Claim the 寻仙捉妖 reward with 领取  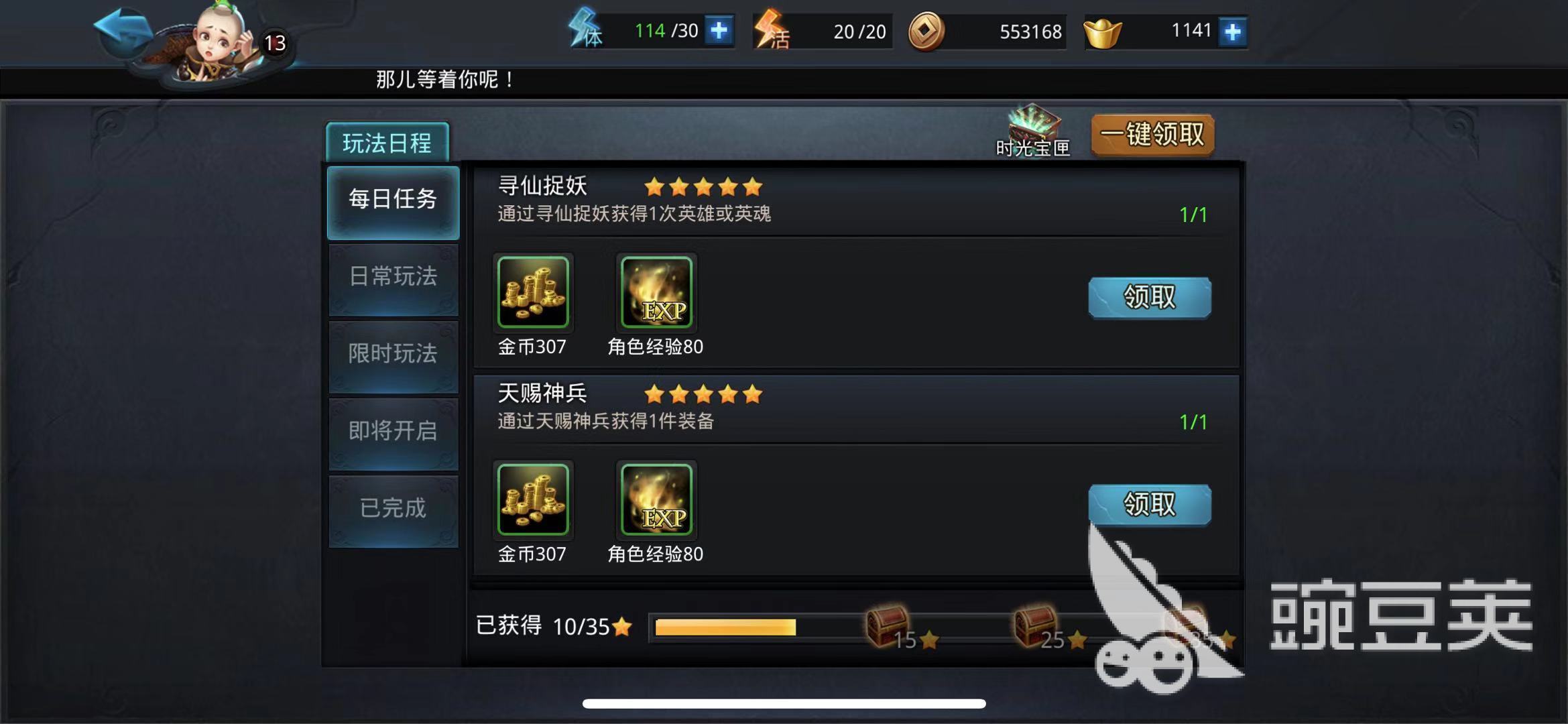pyautogui.click(x=1150, y=297)
